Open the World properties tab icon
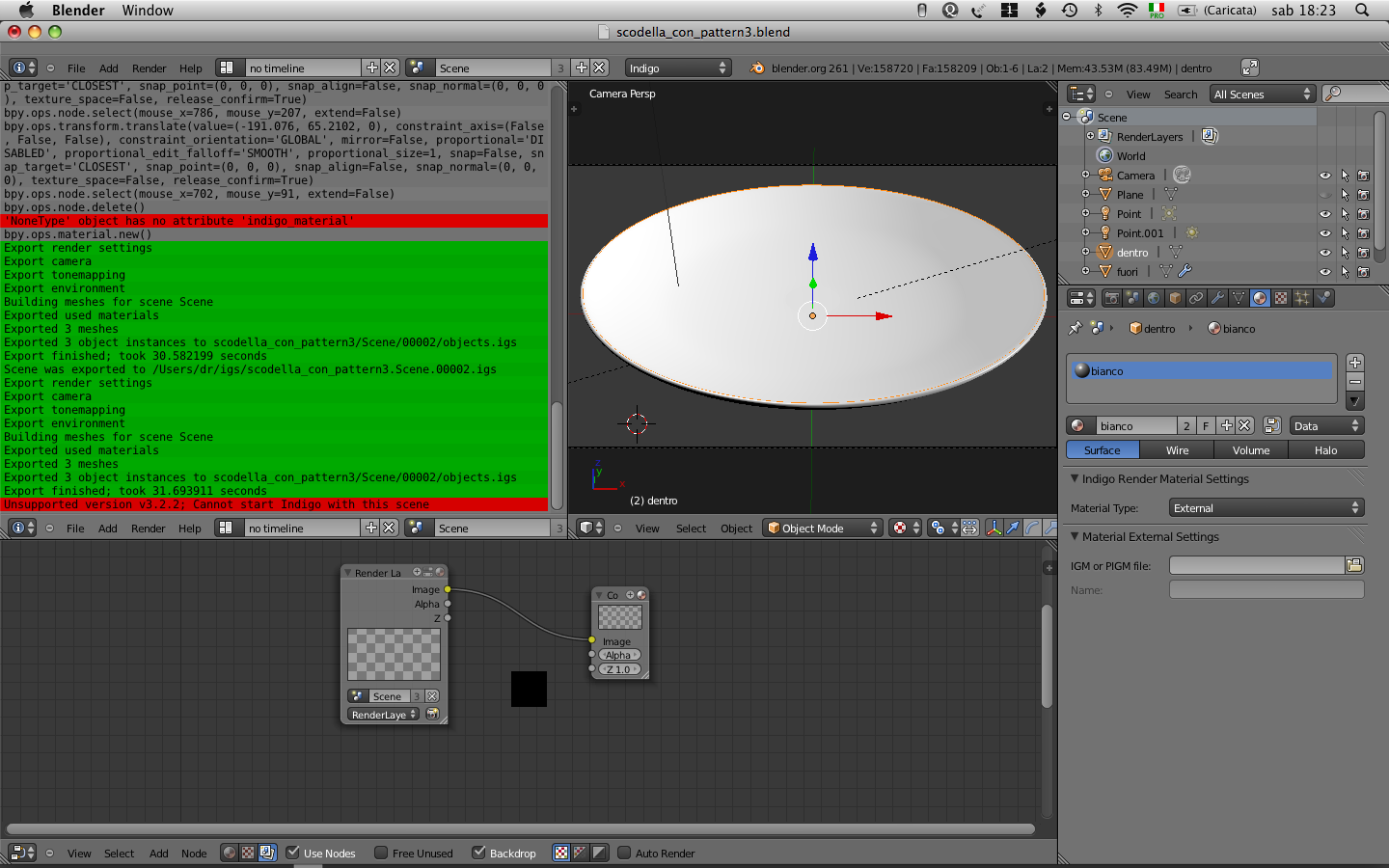The image size is (1389, 868). [1154, 298]
